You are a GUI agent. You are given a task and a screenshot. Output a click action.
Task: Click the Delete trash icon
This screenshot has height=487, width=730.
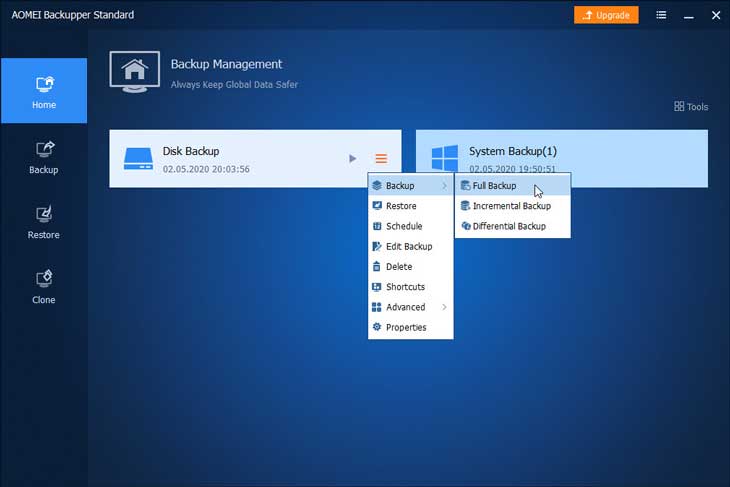click(377, 266)
